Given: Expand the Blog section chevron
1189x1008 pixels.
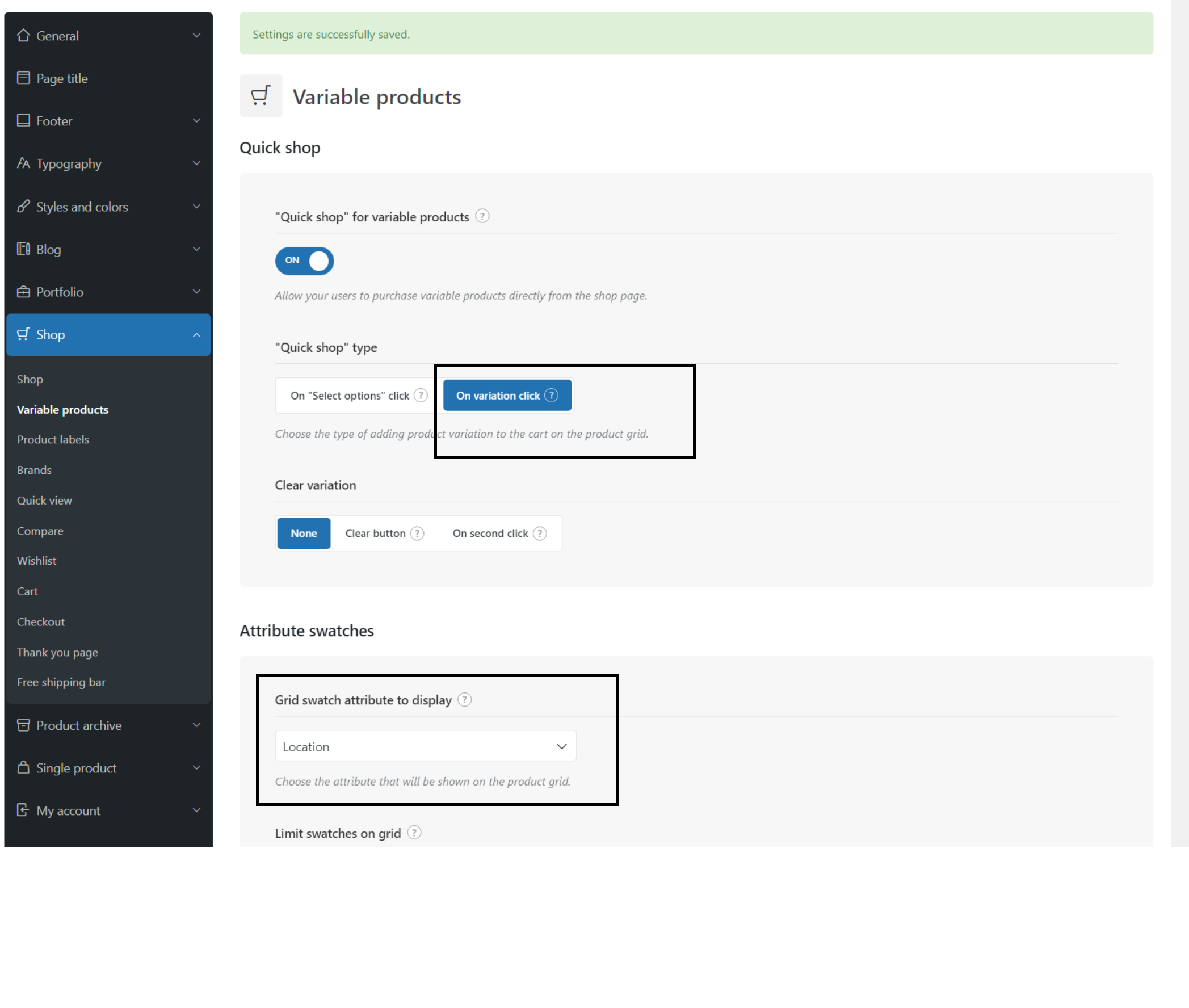Looking at the screenshot, I should [x=196, y=249].
